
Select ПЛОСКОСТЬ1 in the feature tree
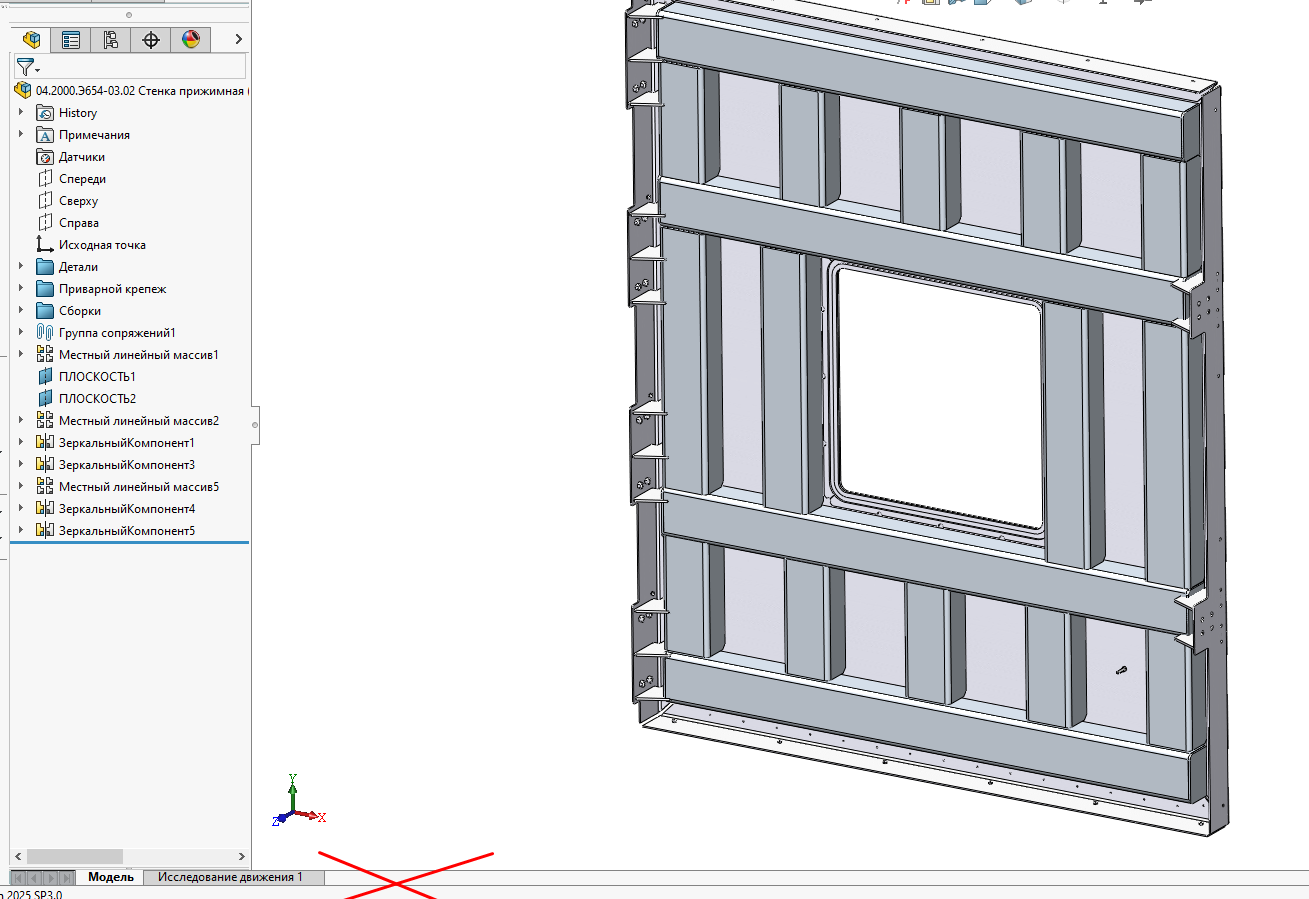click(x=97, y=377)
